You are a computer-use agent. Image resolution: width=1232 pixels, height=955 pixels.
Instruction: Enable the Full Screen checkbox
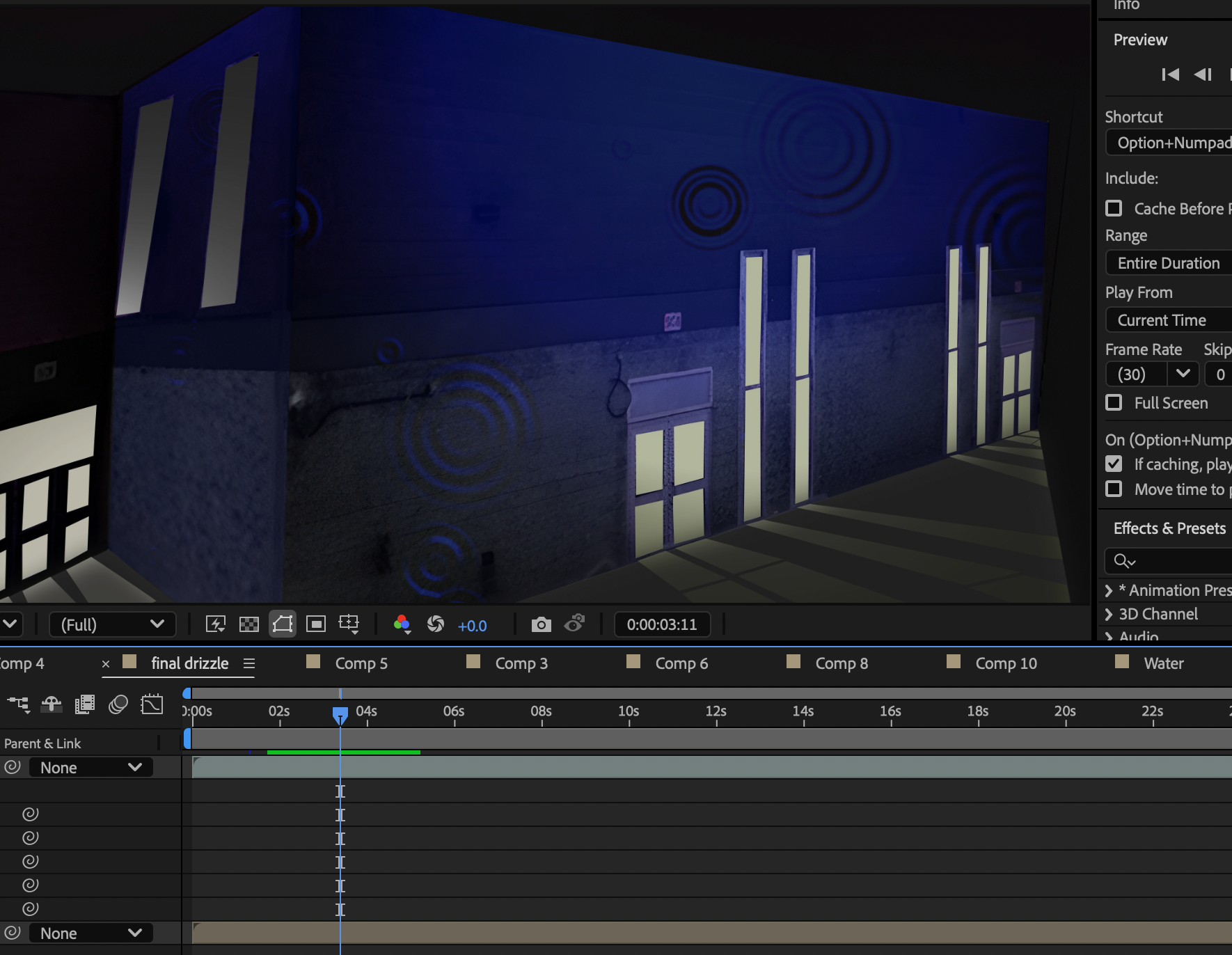1114,403
